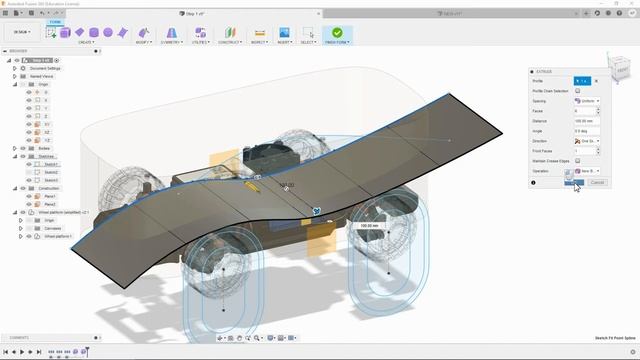This screenshot has height=360, width=640.
Task: Click the OK button in Extrude dialog
Action: (574, 182)
